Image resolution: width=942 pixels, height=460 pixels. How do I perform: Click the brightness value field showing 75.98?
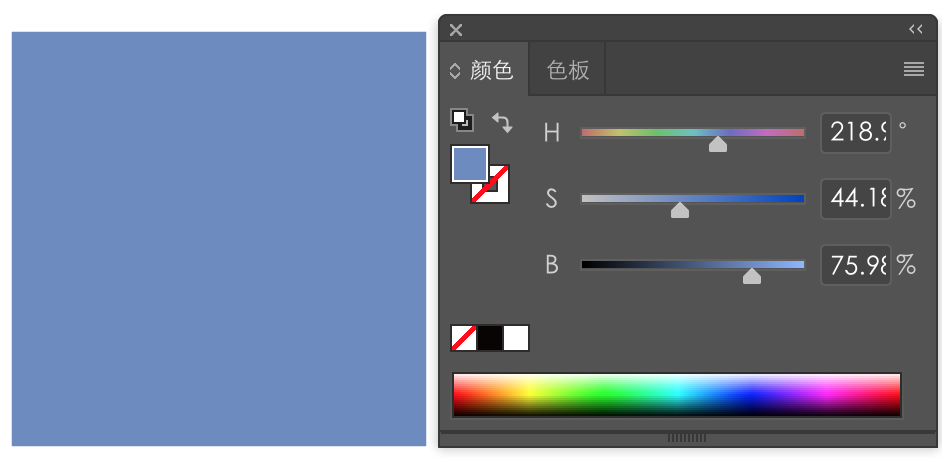tap(856, 265)
